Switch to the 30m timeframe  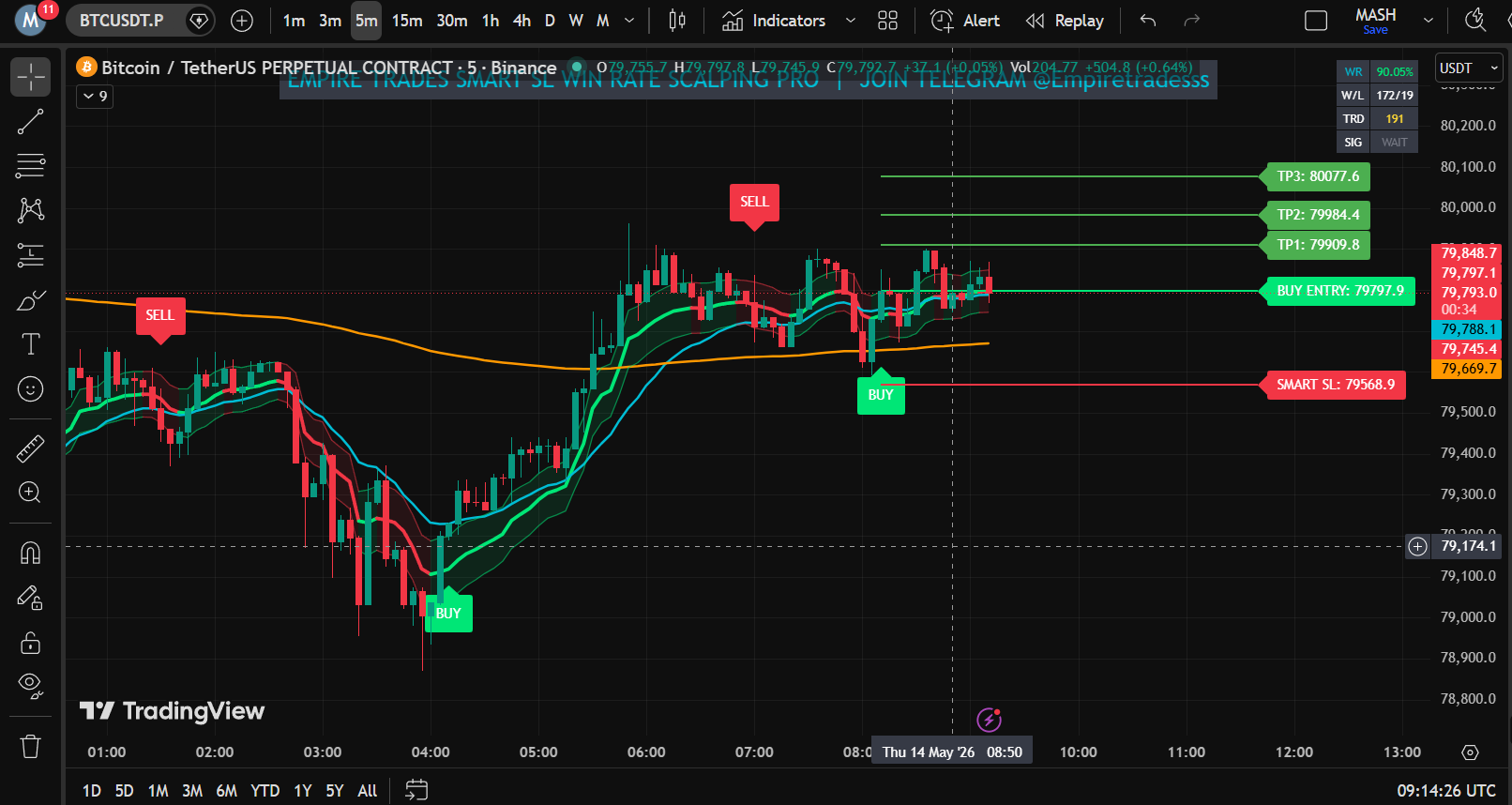(452, 21)
